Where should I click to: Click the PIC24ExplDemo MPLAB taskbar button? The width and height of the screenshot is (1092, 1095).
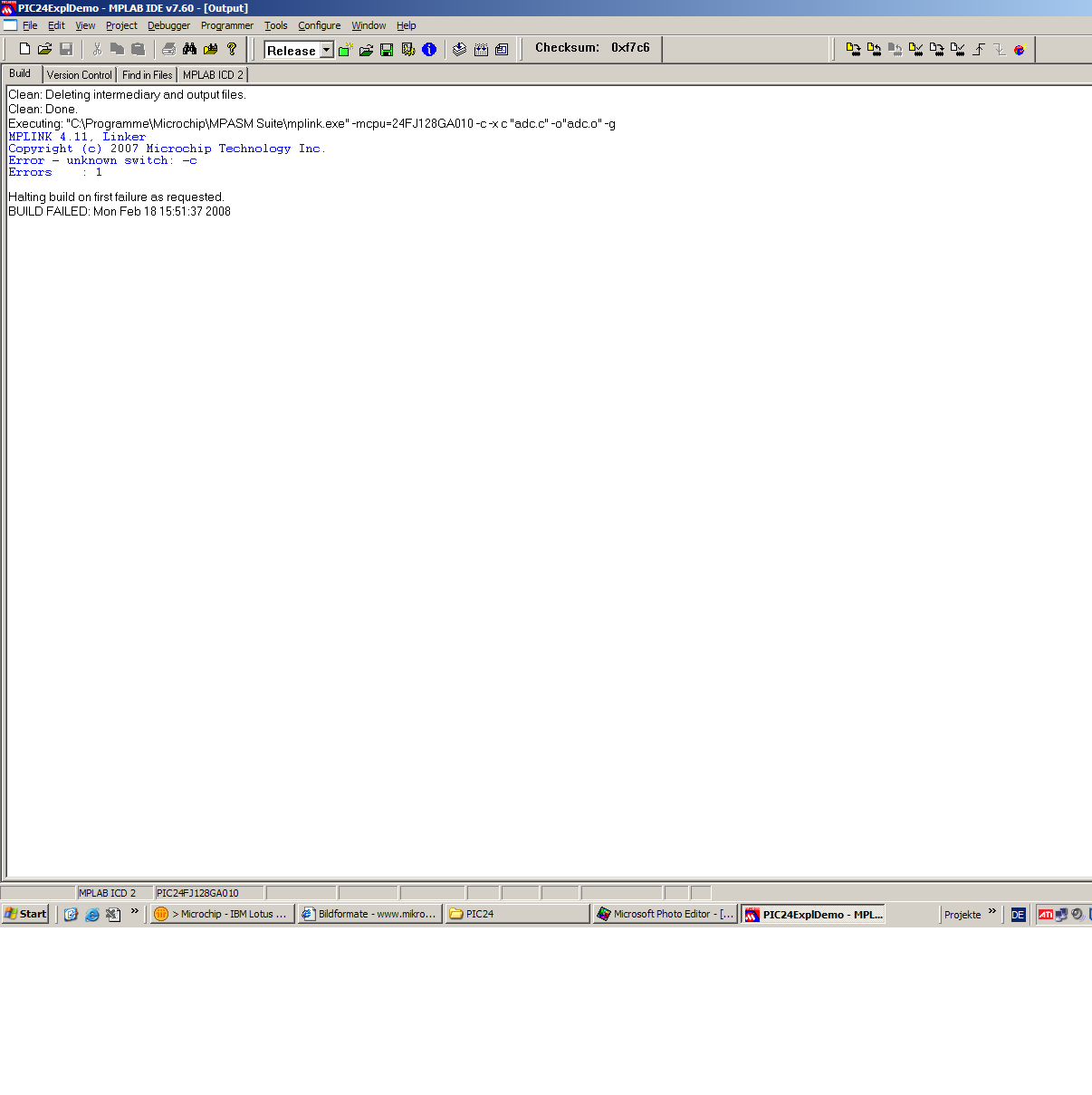(x=813, y=915)
